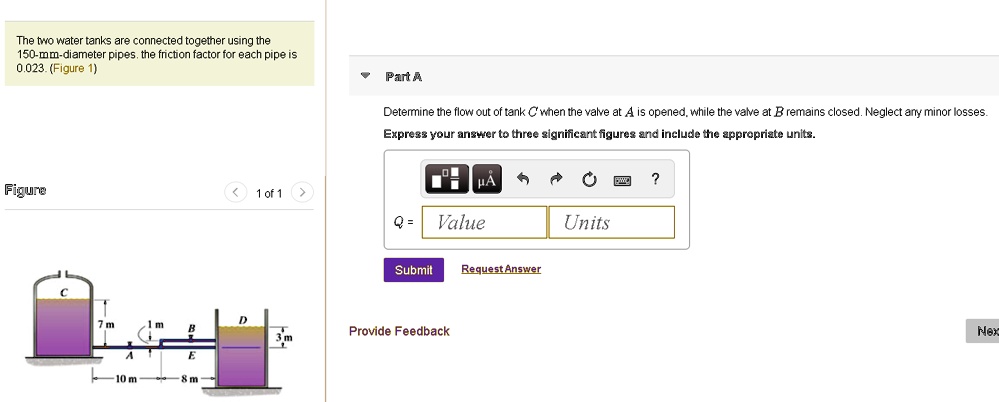Submit the answer
Viewport: 999px width, 402px height.
tap(413, 270)
